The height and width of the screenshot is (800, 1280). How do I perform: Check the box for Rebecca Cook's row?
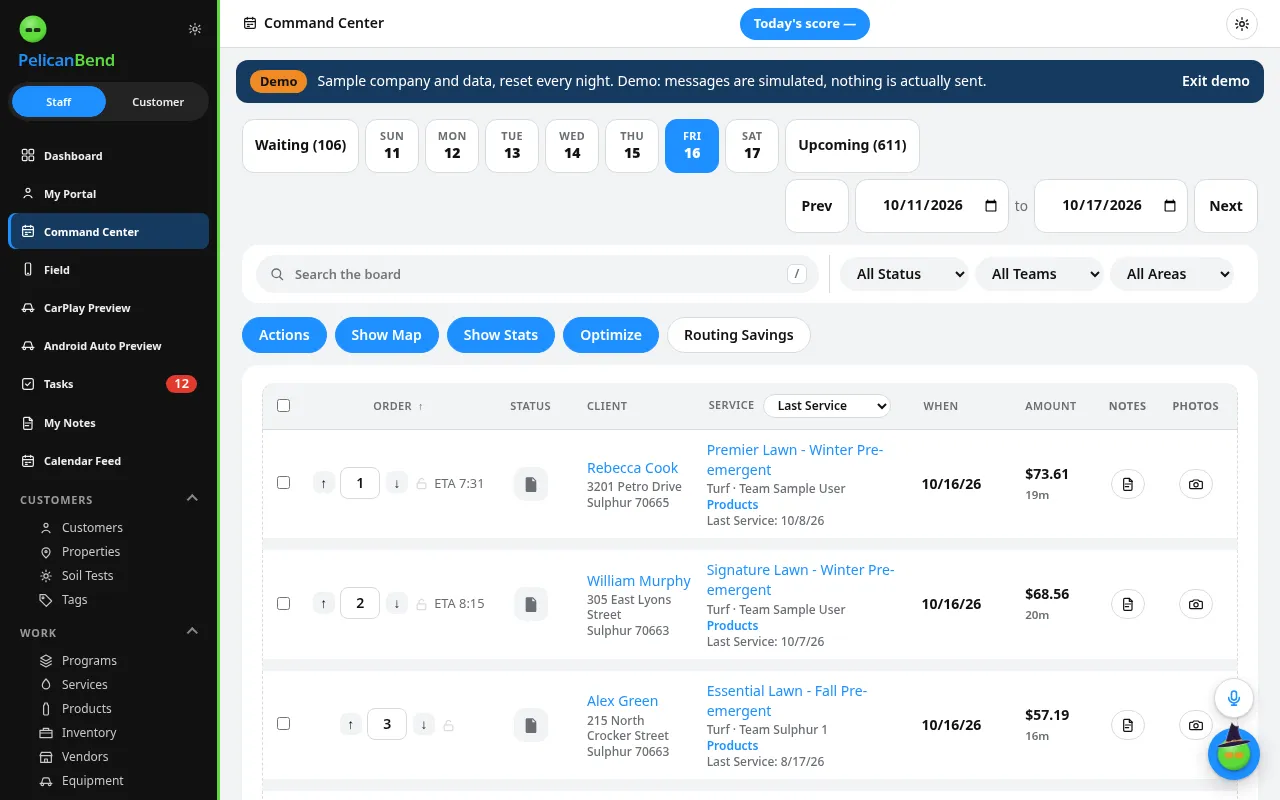point(284,483)
